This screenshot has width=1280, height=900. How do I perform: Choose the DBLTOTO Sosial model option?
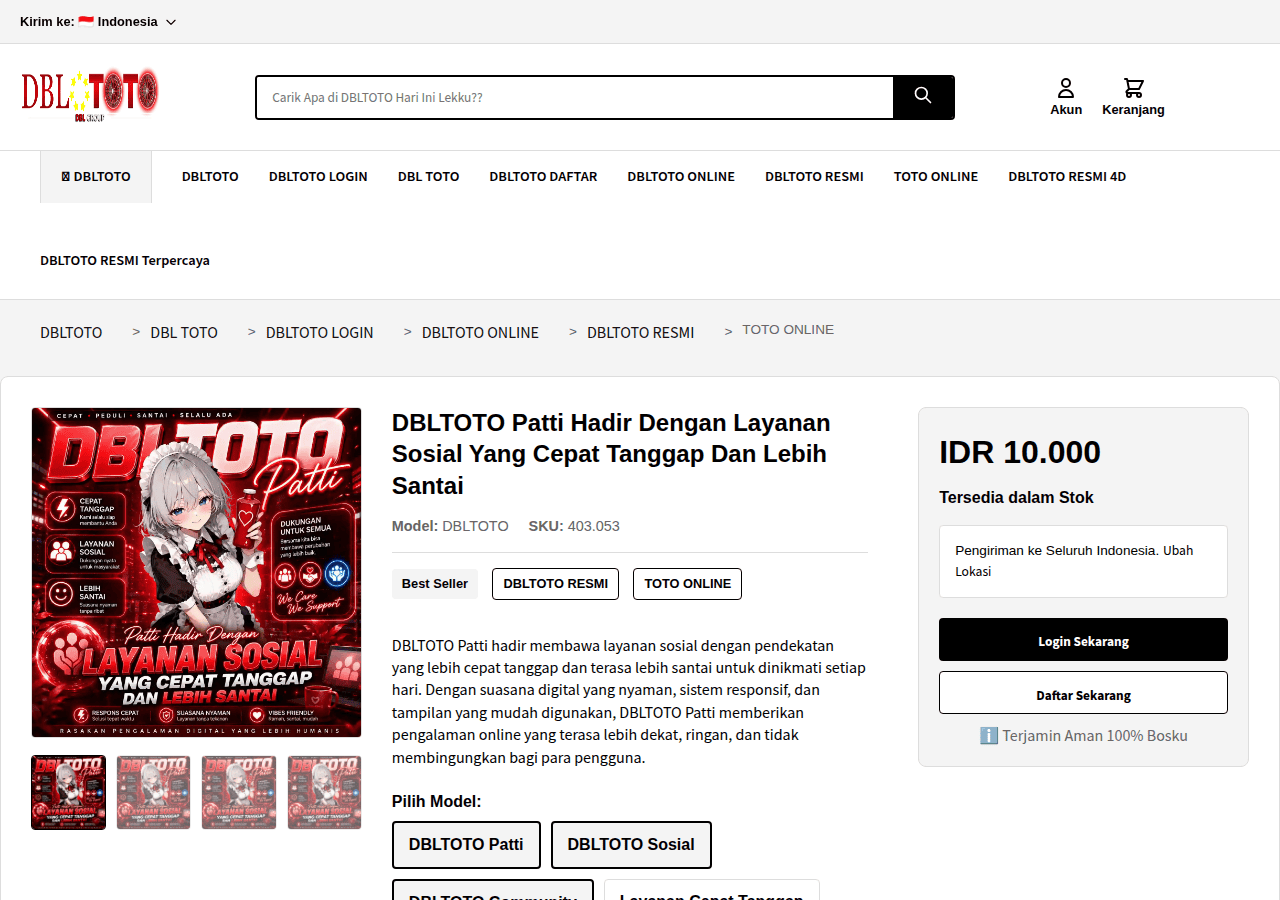[631, 845]
